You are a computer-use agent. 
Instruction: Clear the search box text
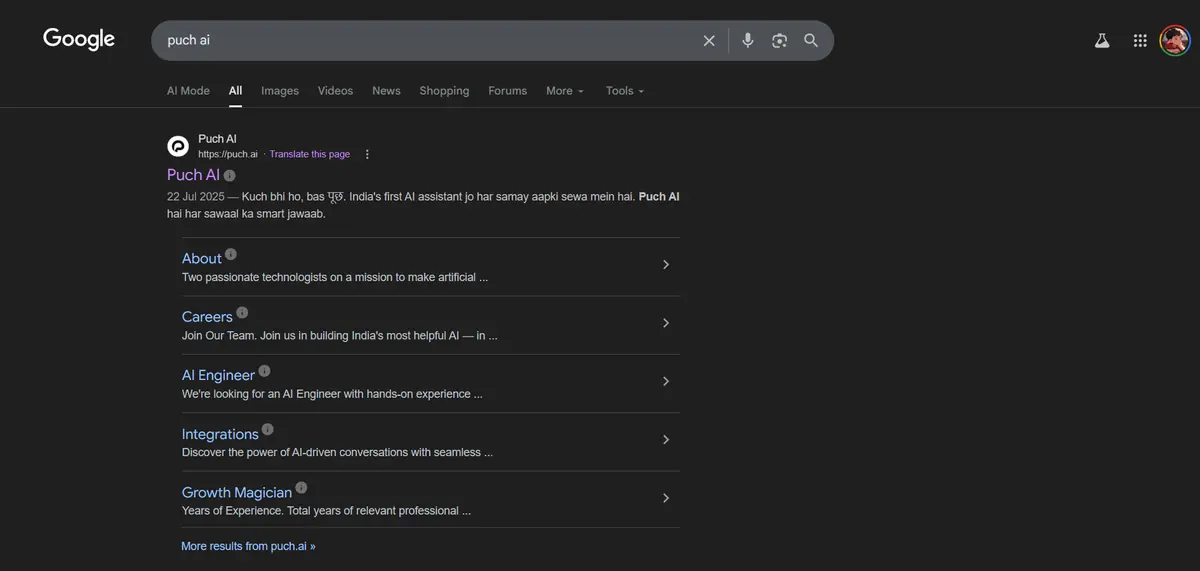pos(709,41)
